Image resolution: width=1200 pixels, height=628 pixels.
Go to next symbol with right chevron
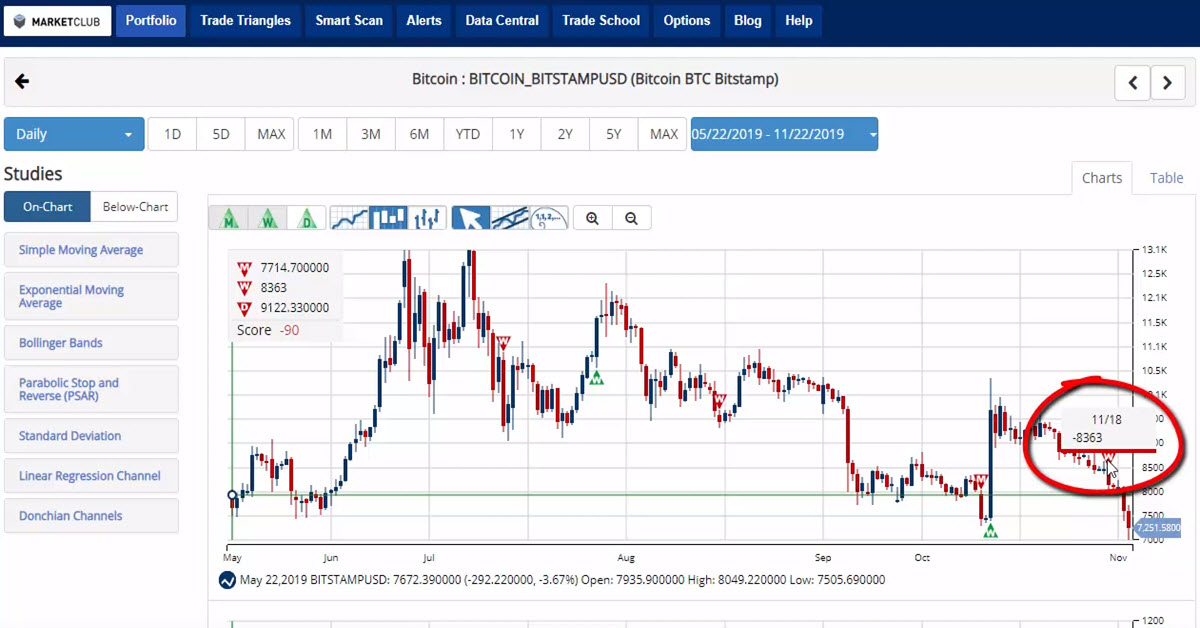pyautogui.click(x=1167, y=84)
